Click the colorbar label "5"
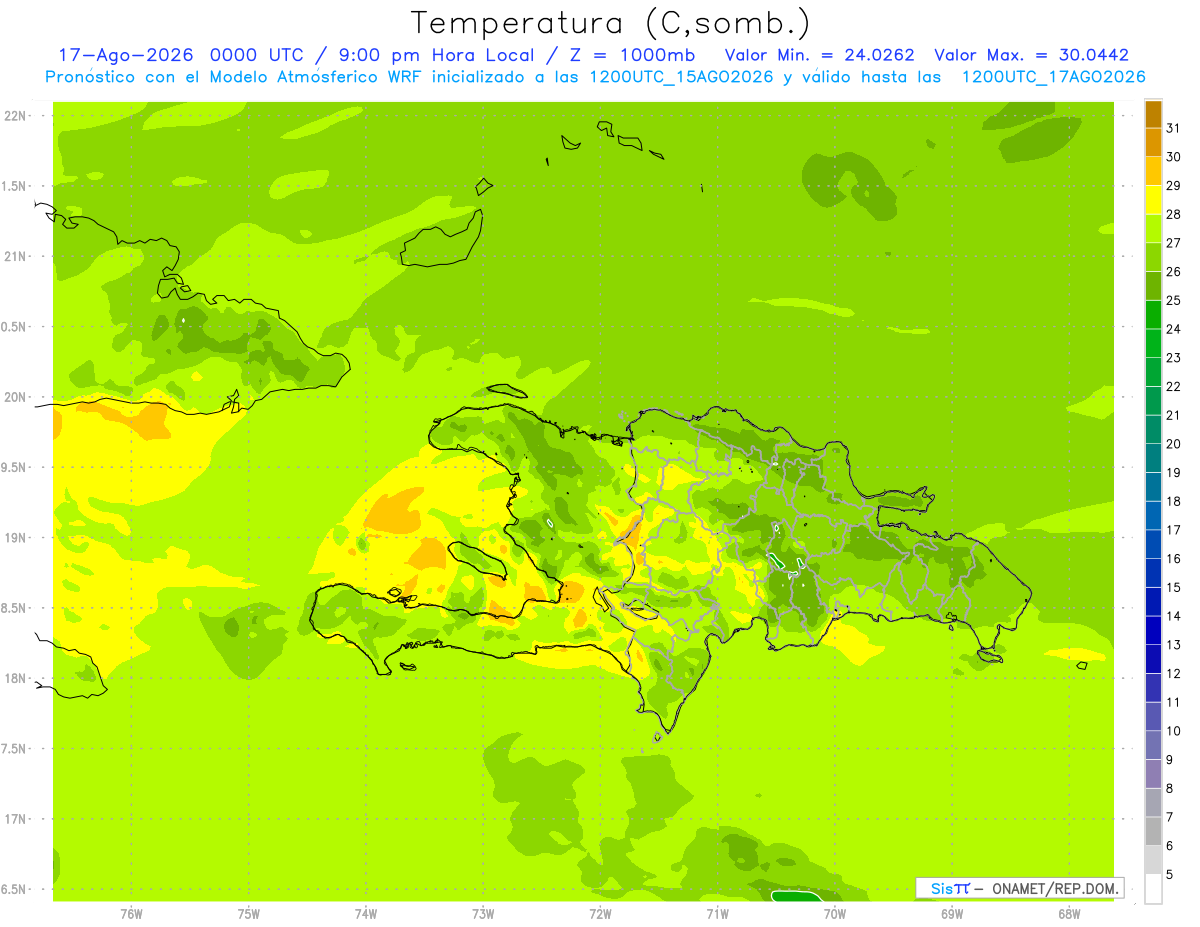The width and height of the screenshot is (1200, 927). click(1169, 874)
